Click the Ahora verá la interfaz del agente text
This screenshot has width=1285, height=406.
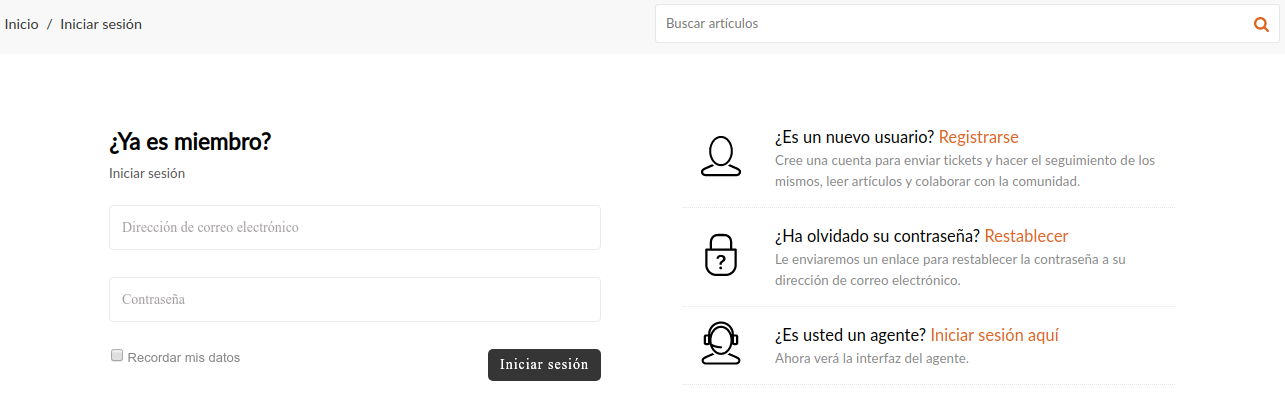point(872,358)
